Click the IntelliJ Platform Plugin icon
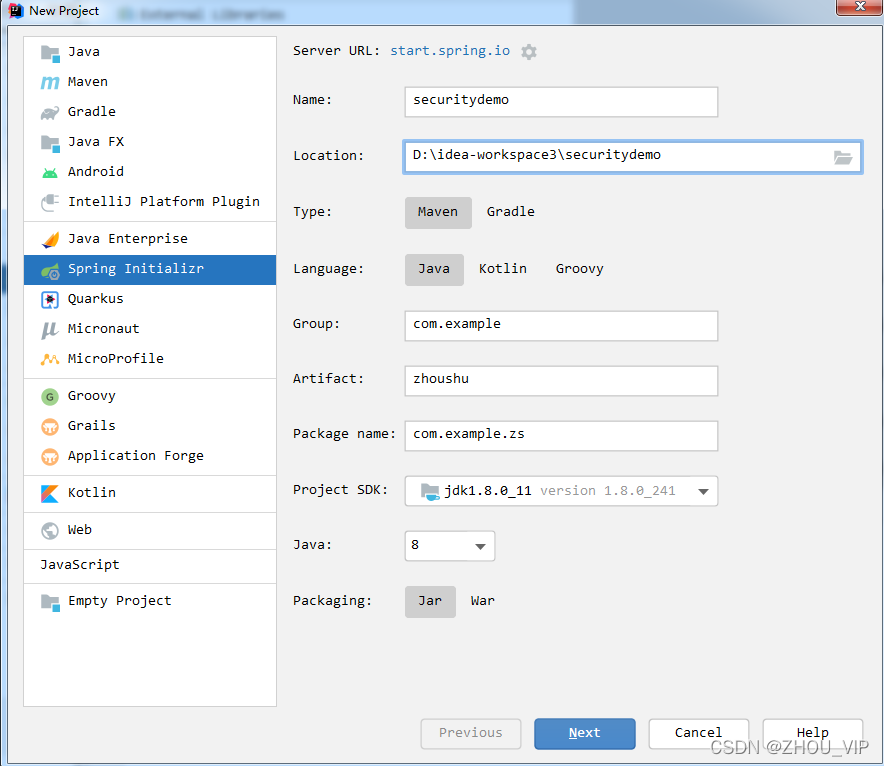The width and height of the screenshot is (884, 766). [50, 202]
